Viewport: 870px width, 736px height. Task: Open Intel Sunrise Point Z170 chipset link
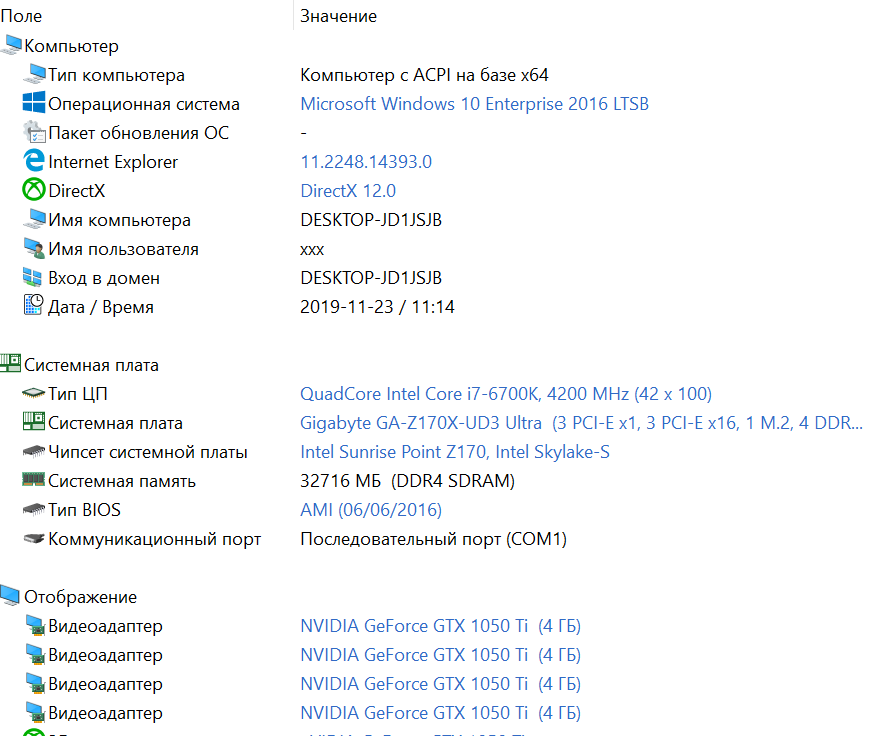(455, 452)
